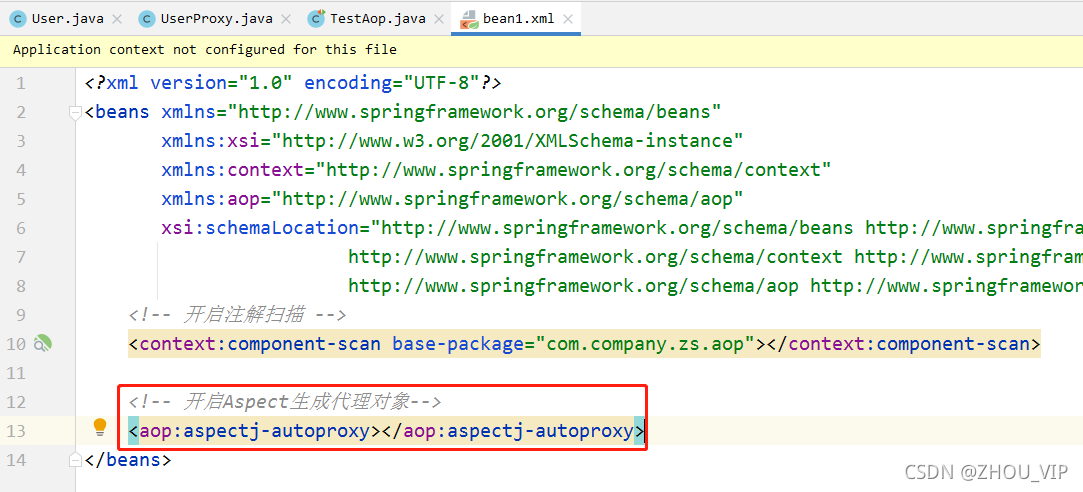Click the closing </beans> tag text

128,460
